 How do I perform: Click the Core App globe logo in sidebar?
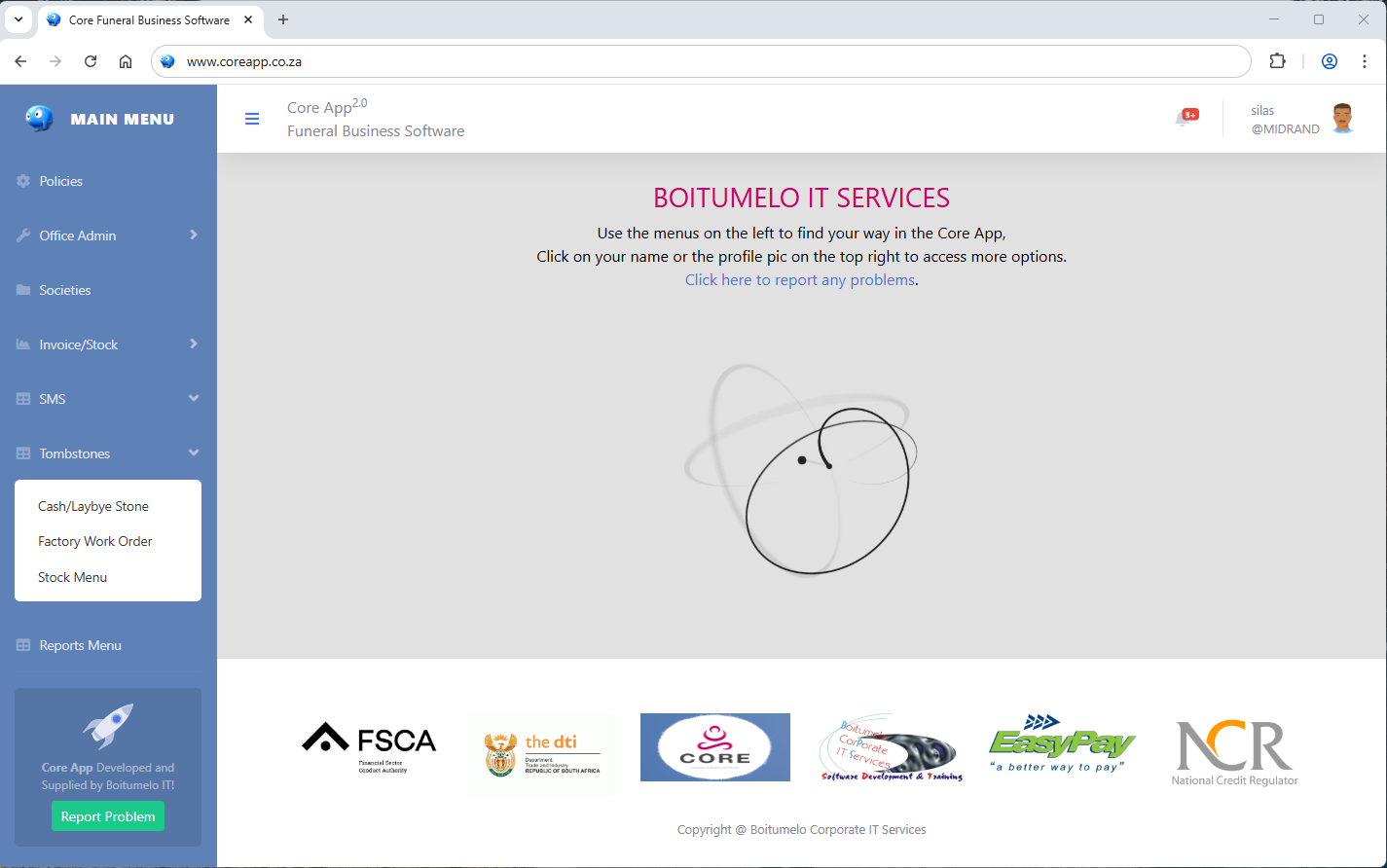(x=39, y=119)
